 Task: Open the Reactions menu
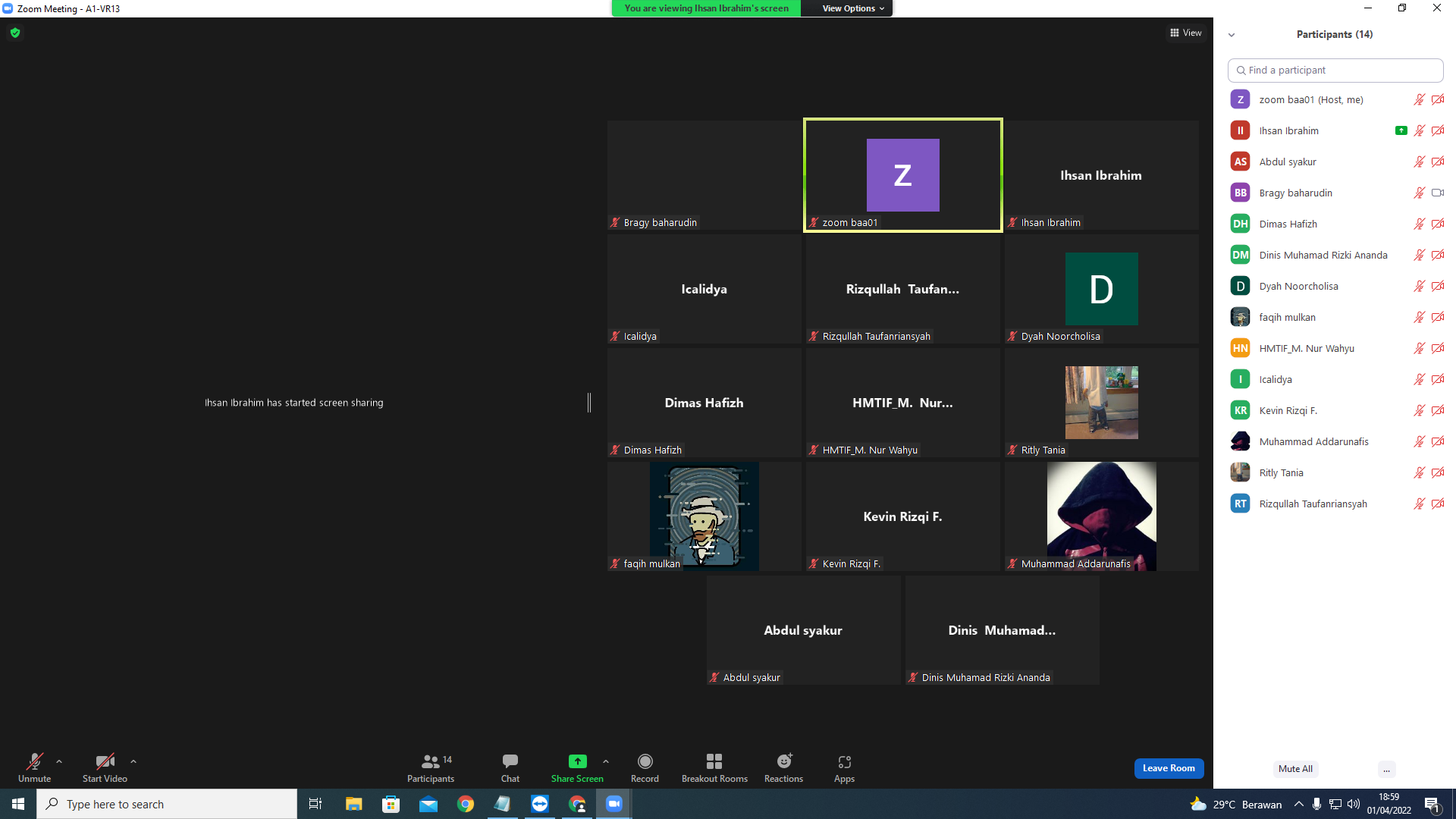coord(783,767)
